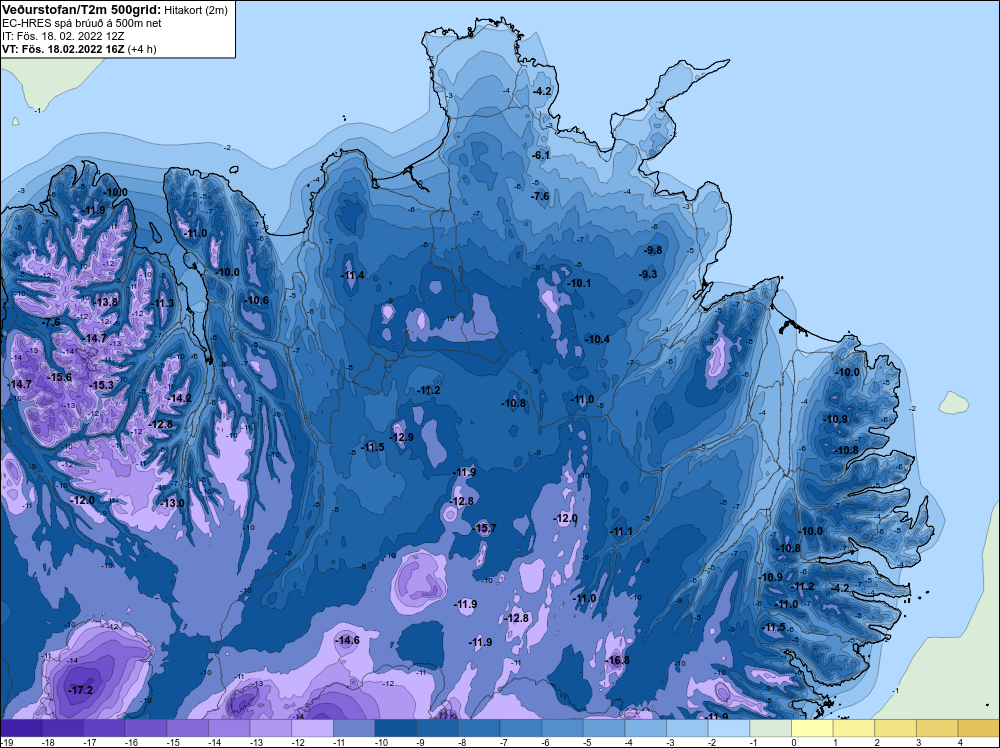Pick the legend swatch labeled -8
This screenshot has height=748, width=1000.
pyautogui.click(x=479, y=728)
